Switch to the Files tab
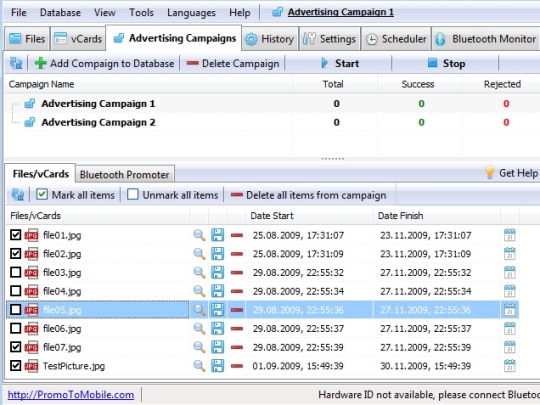 click(x=27, y=39)
